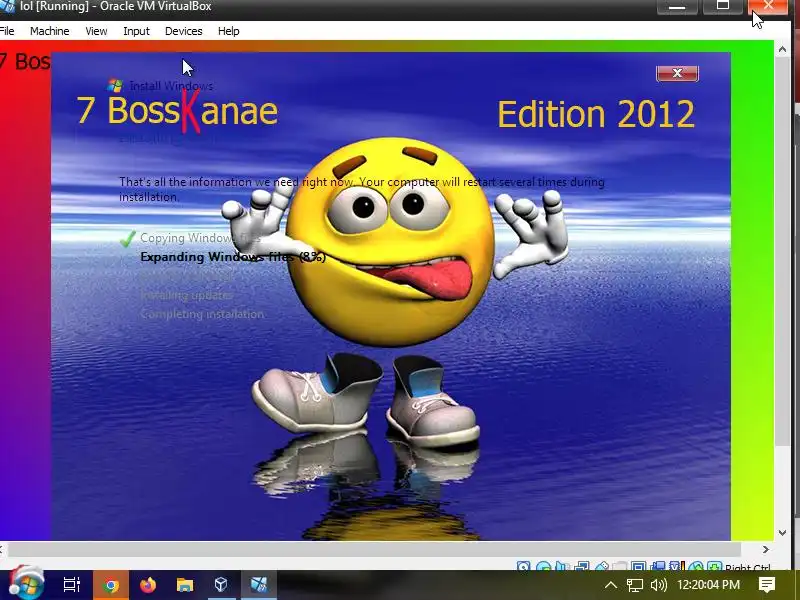Click the hard disk activity status icon
This screenshot has height=600, width=800.
(523, 566)
